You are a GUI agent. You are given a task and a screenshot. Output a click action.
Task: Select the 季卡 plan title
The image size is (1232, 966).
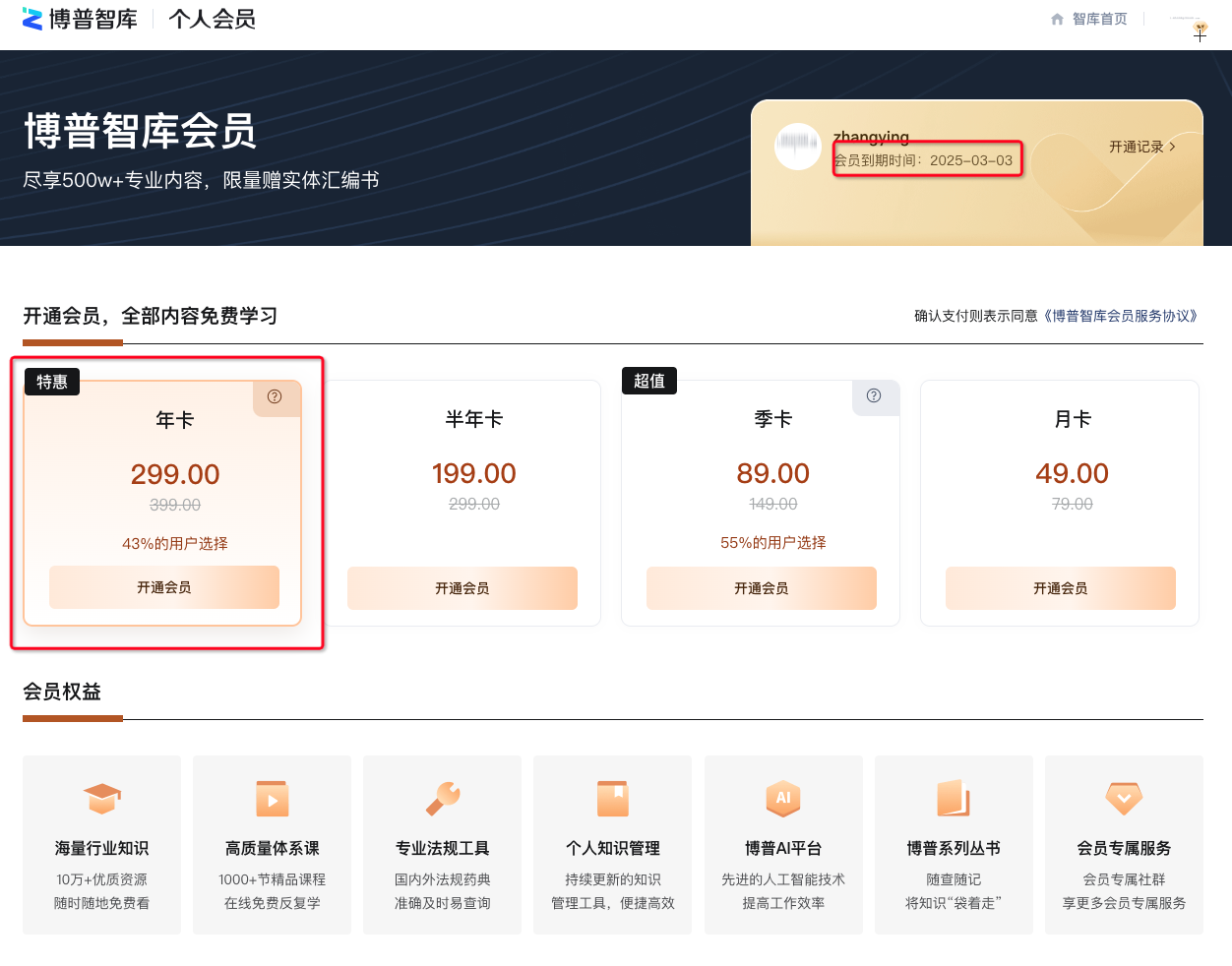tap(773, 419)
